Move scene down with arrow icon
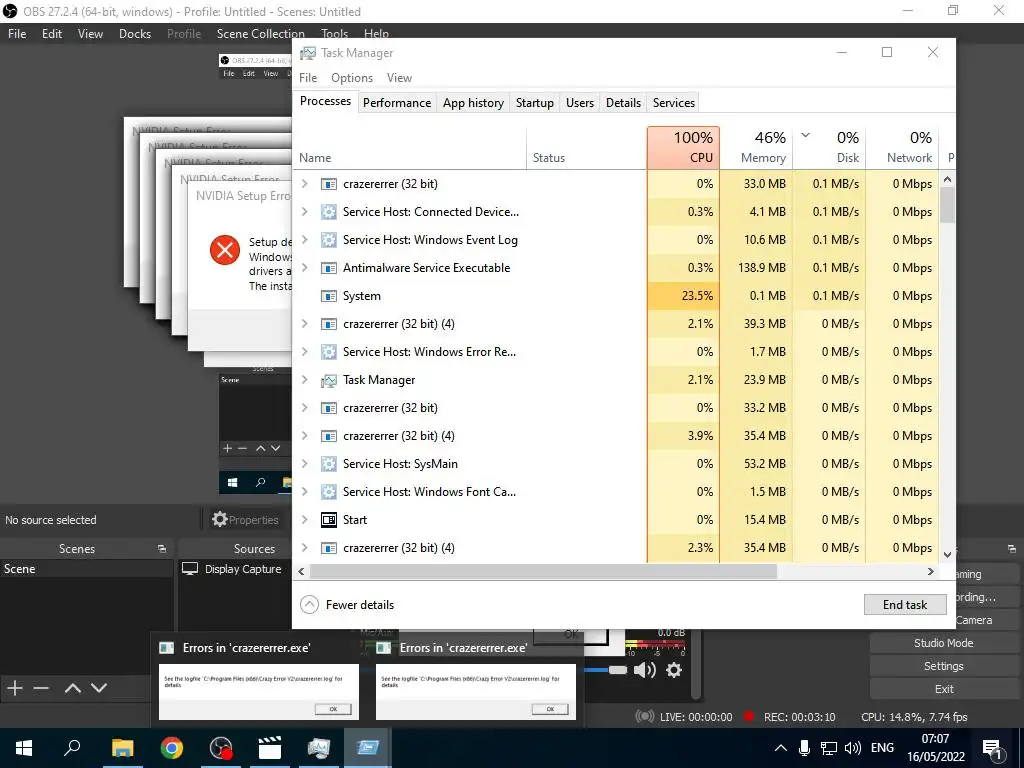 (99, 688)
